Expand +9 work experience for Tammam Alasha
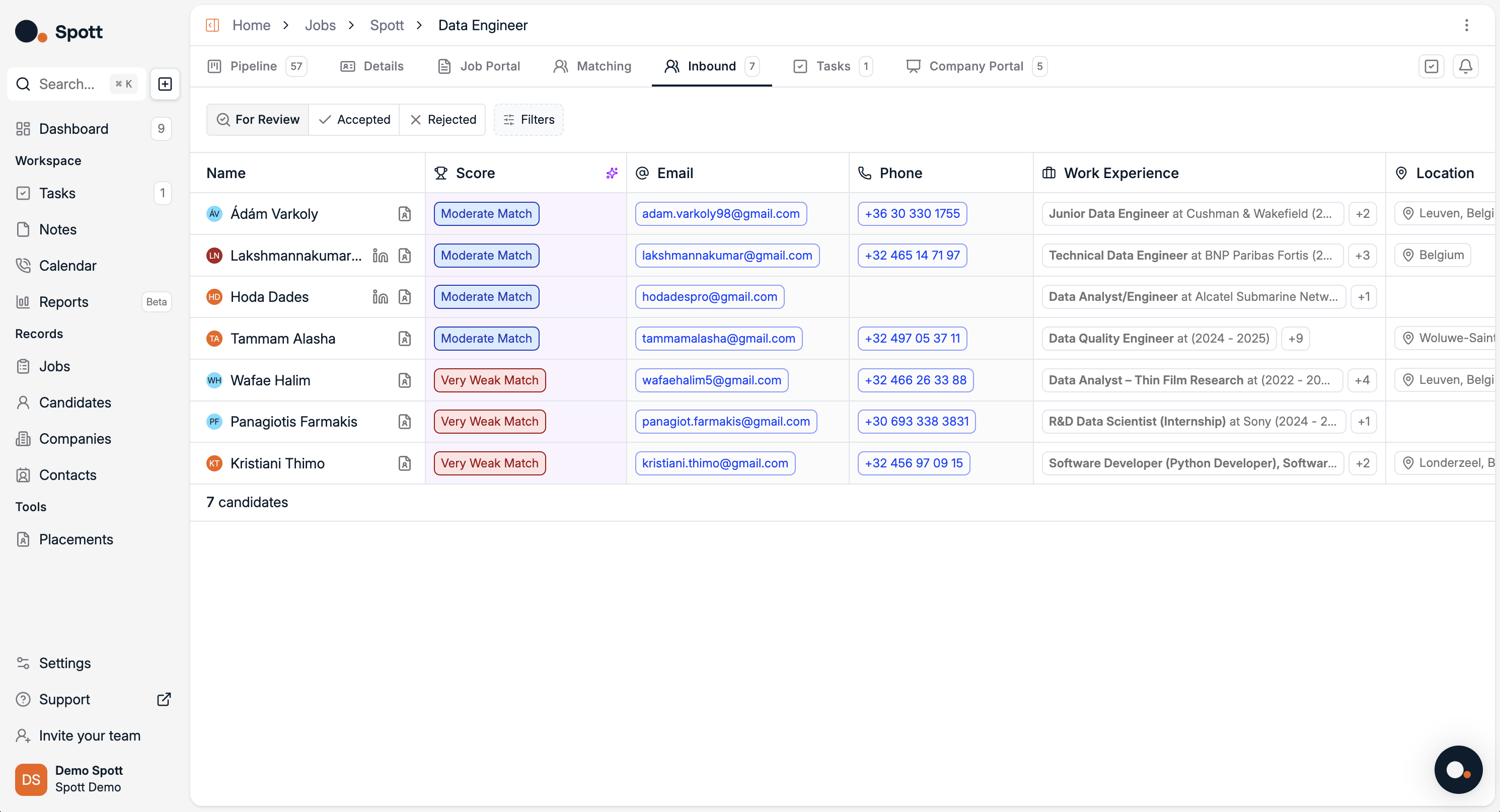Viewport: 1500px width, 812px height. [1296, 339]
